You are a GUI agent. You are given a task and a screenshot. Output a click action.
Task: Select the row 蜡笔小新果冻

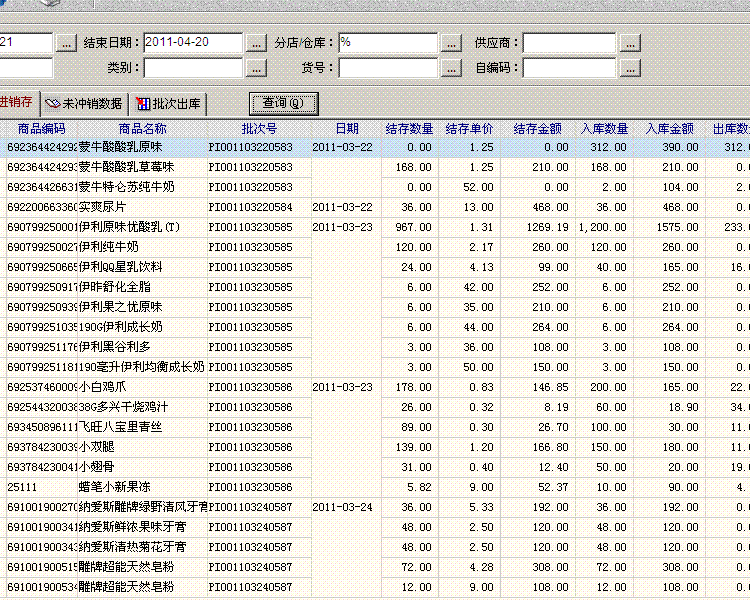375,487
